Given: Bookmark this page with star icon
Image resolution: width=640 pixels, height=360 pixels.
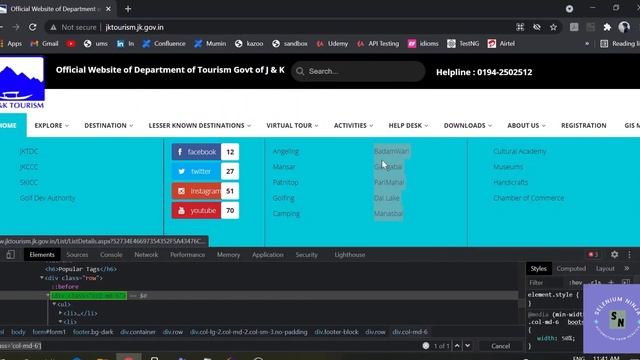Looking at the screenshot, I should click(553, 27).
